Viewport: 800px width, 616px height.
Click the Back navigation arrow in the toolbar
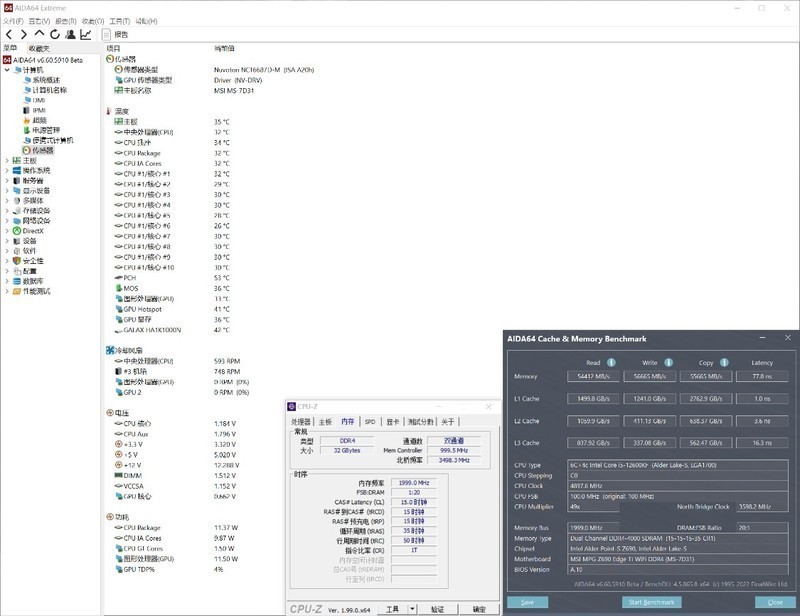[9, 34]
